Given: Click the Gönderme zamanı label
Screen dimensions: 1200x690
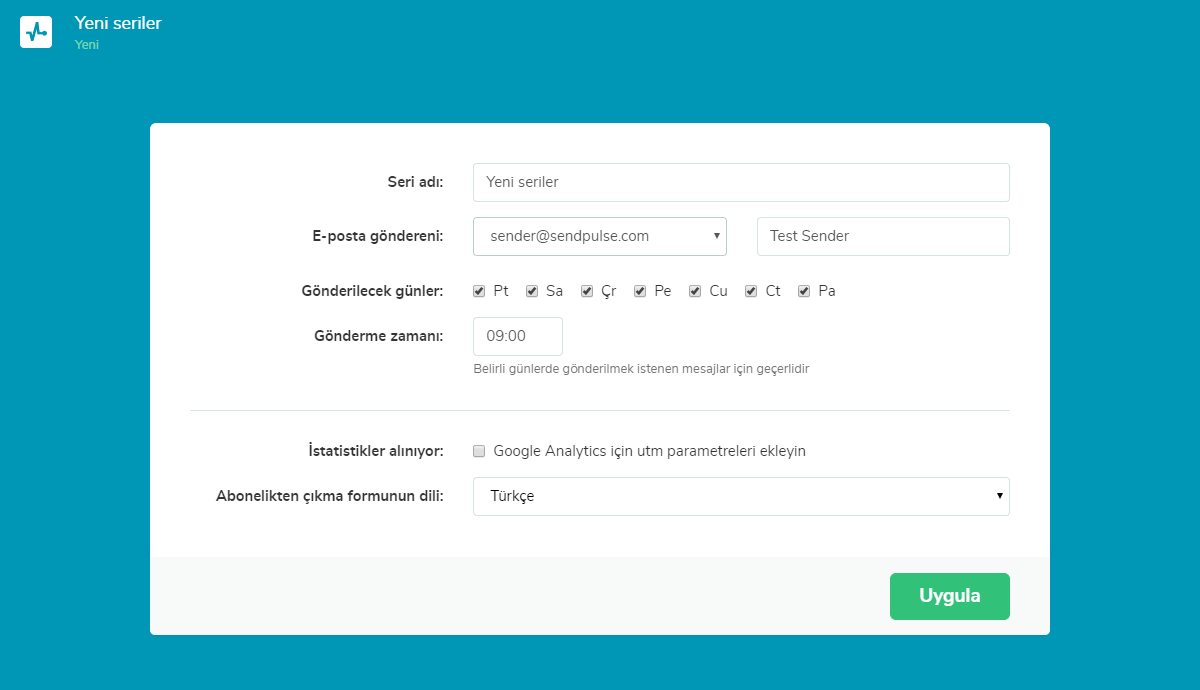Looking at the screenshot, I should (379, 336).
